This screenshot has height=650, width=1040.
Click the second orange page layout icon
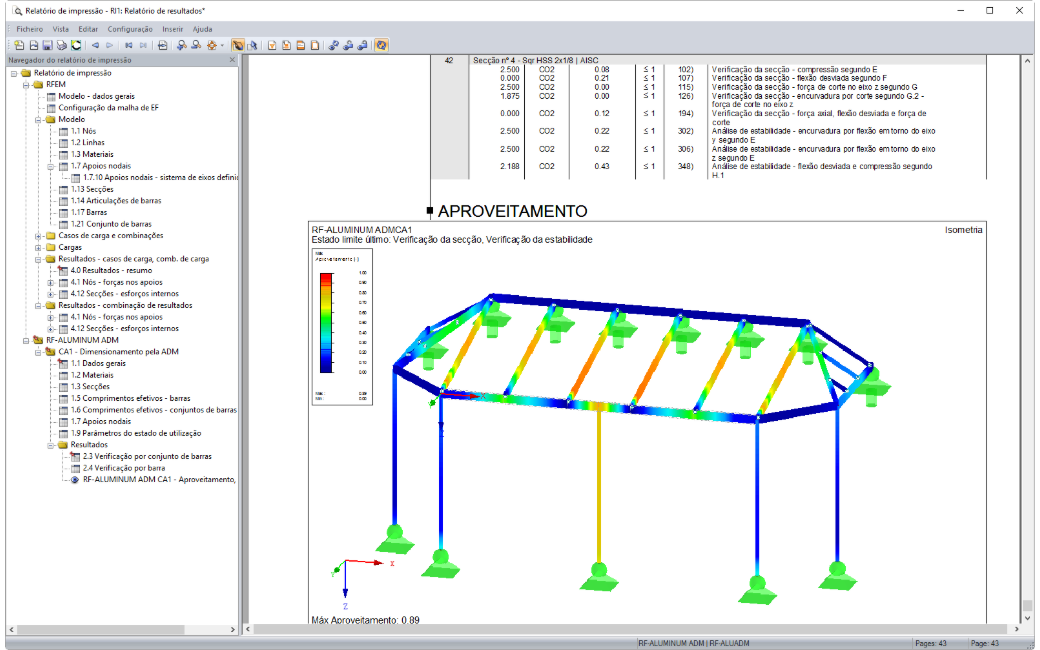point(287,45)
